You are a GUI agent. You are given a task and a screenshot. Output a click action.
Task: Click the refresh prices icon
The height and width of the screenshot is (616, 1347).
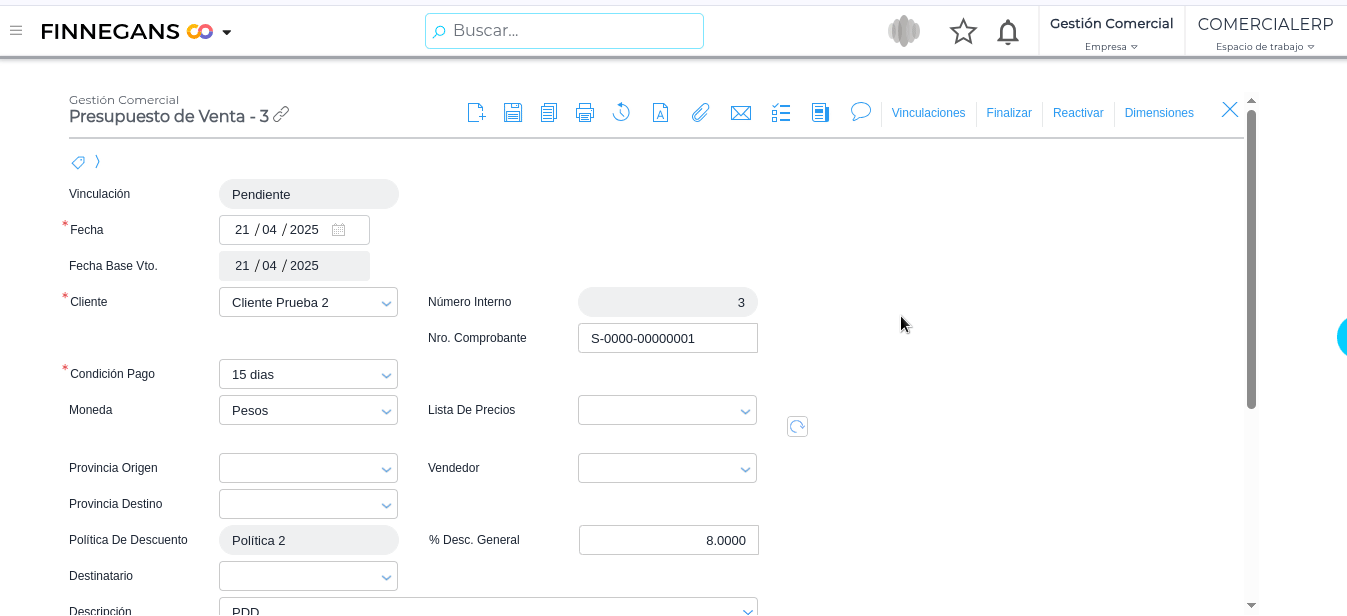797,427
